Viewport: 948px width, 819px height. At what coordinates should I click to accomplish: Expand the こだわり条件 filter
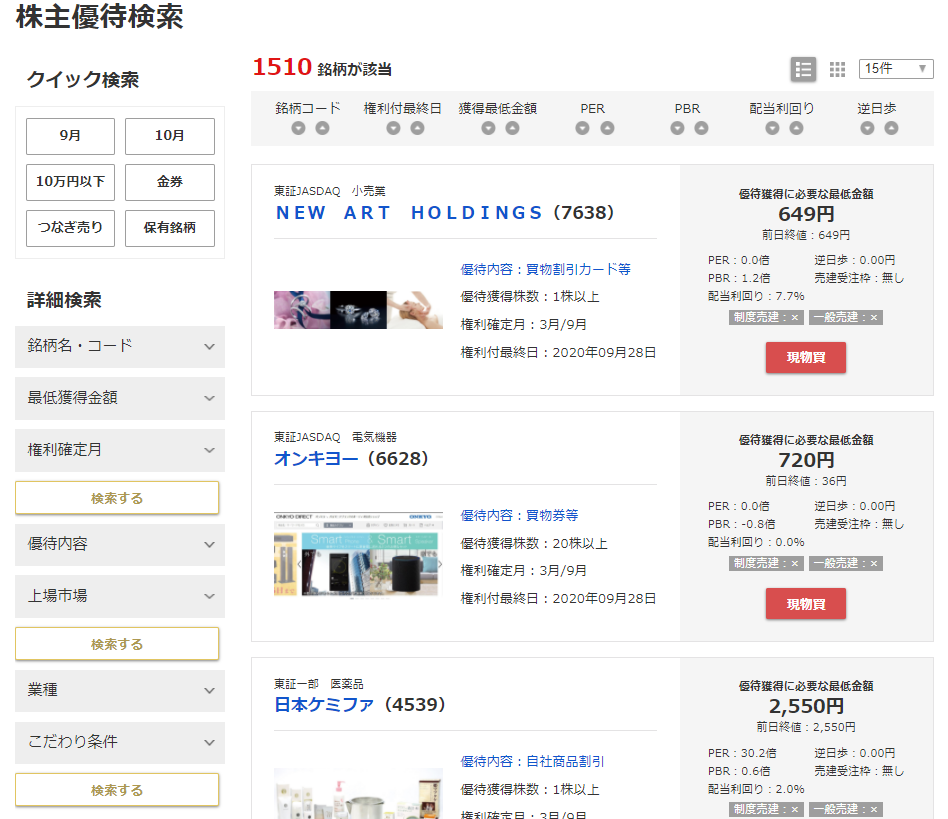point(120,742)
